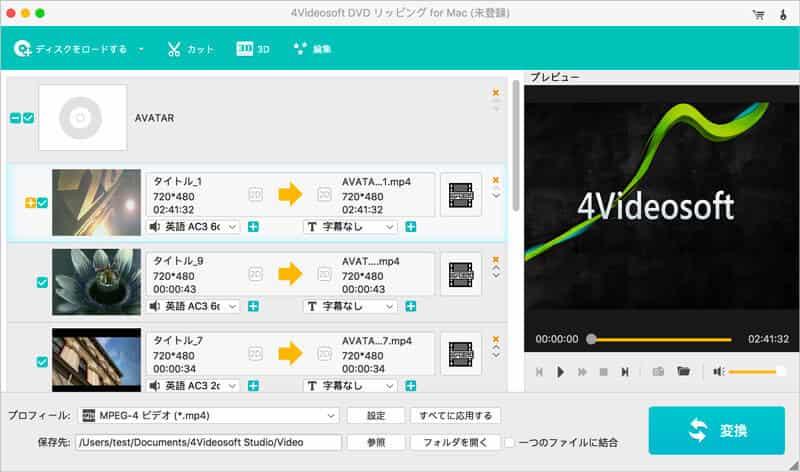Click the destination path input field
800x472 pixels.
tap(208, 442)
